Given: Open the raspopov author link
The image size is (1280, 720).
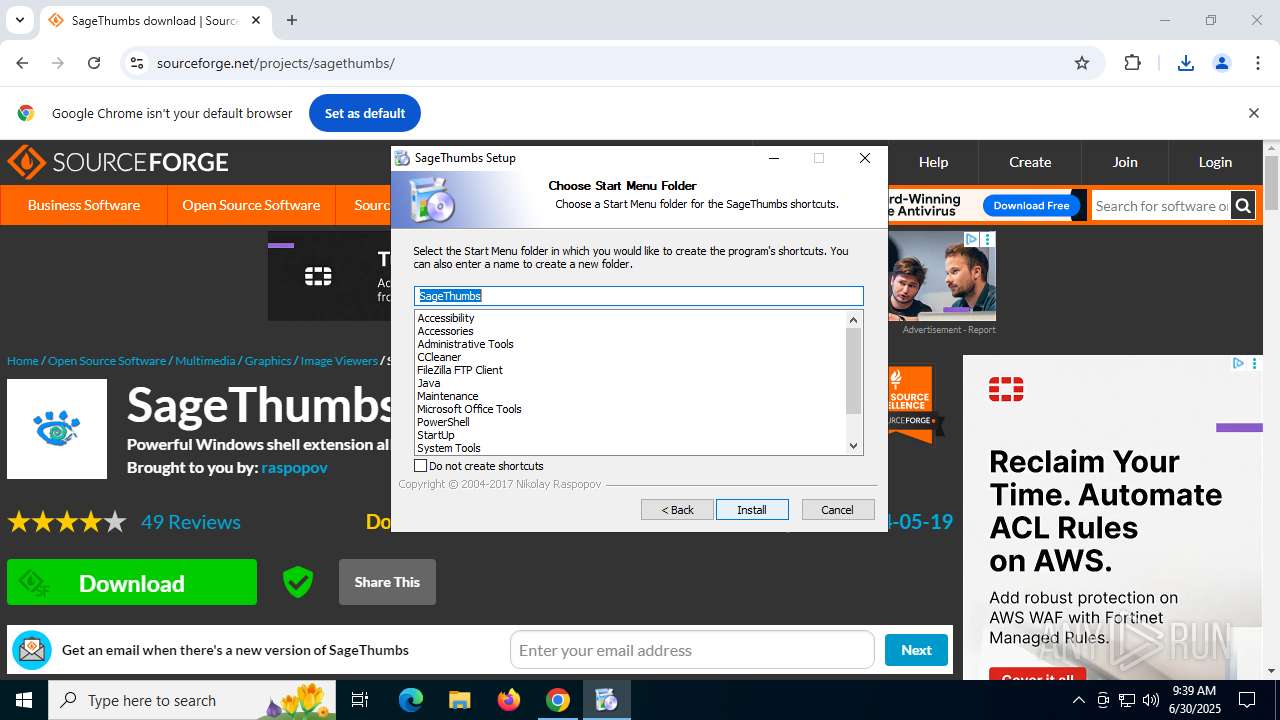Looking at the screenshot, I should tap(294, 467).
